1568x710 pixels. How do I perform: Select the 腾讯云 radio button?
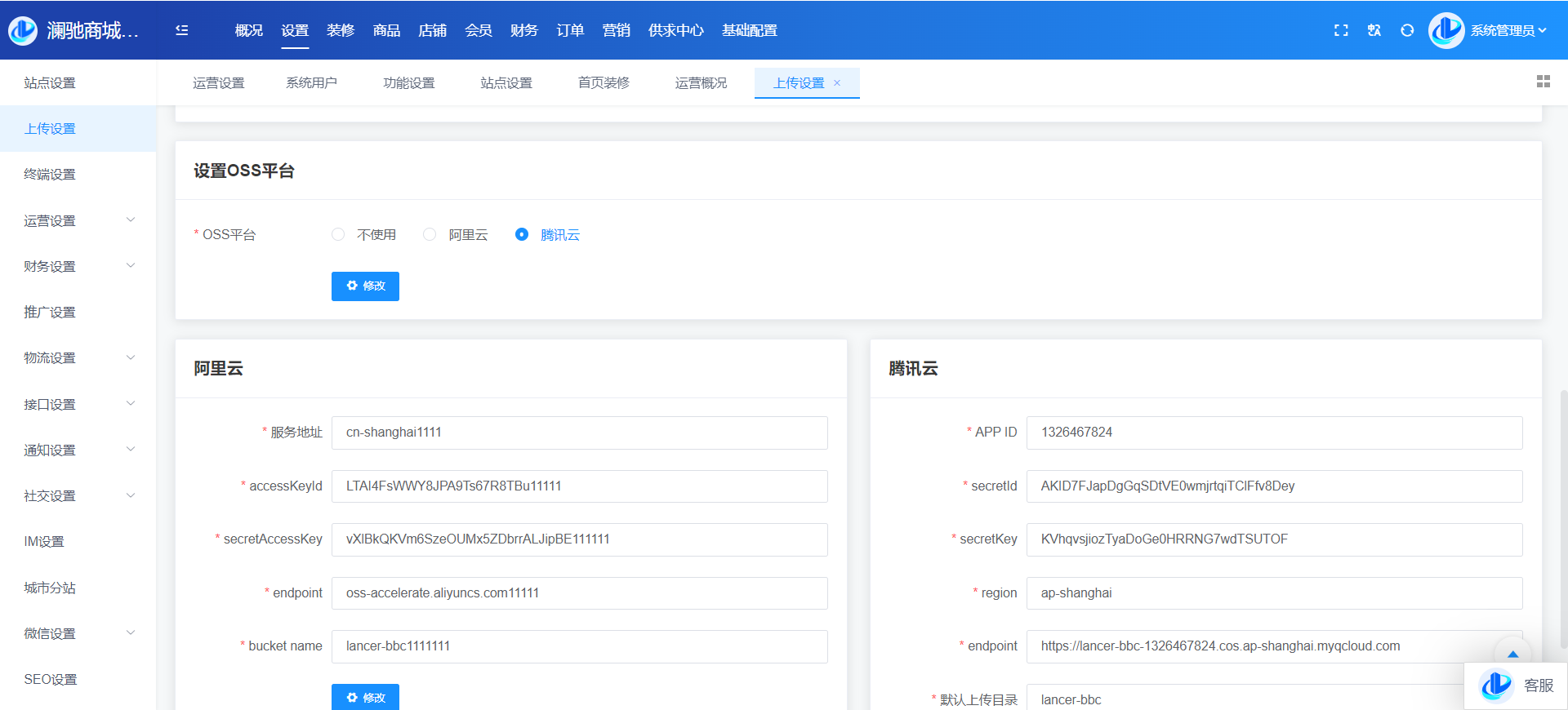click(522, 235)
